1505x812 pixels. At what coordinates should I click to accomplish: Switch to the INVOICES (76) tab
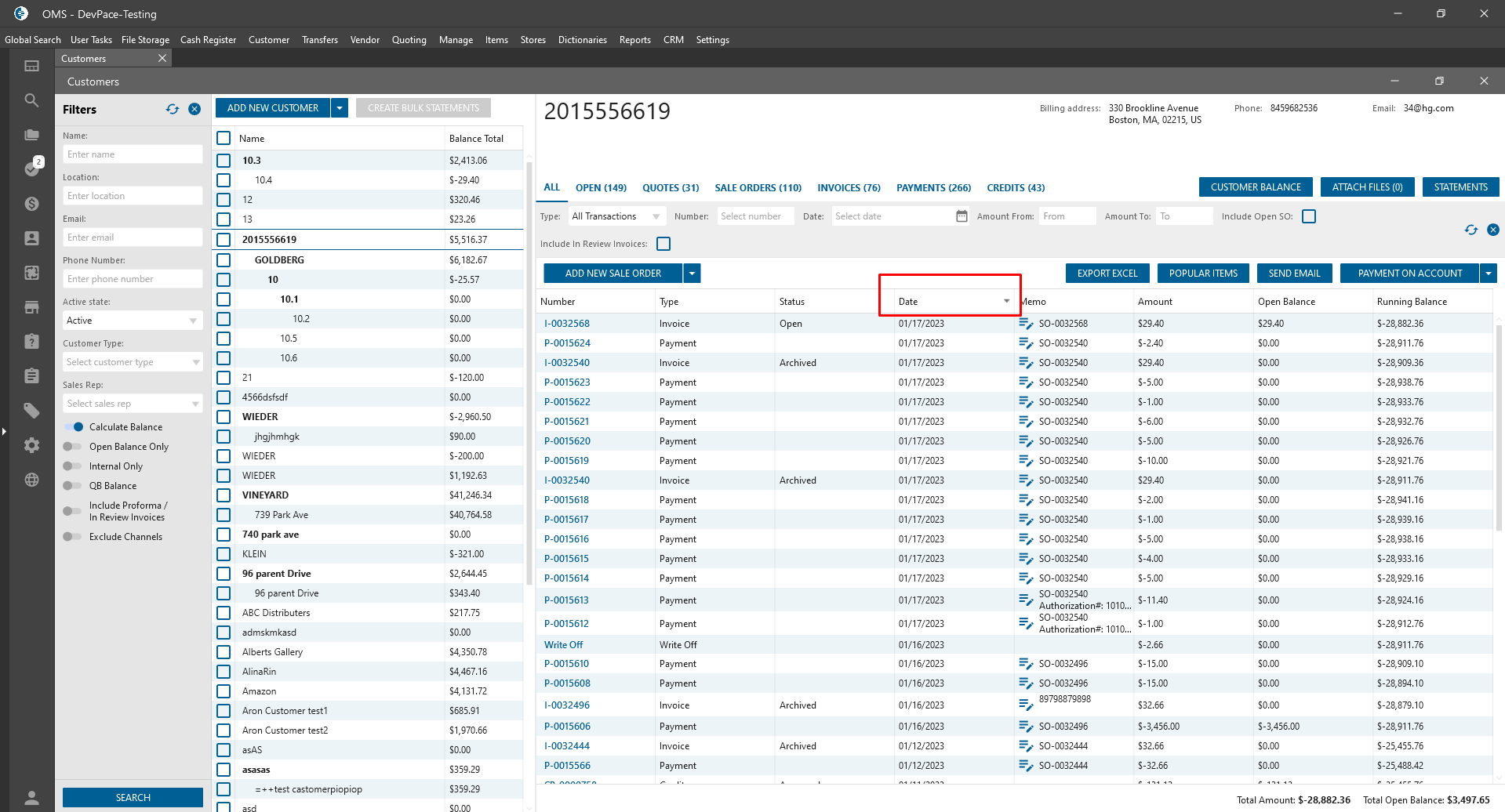tap(849, 188)
